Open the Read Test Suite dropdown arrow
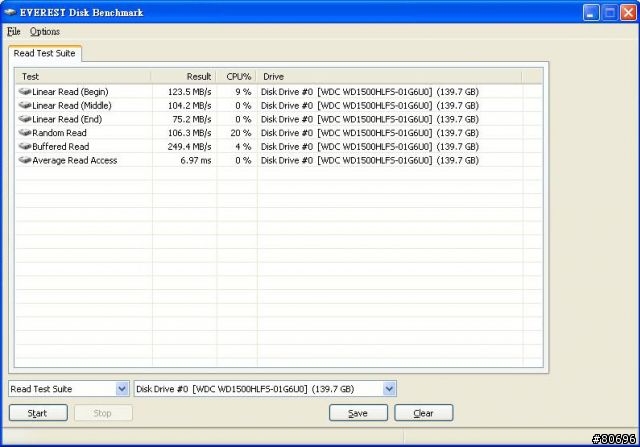The image size is (640, 447). coord(122,389)
